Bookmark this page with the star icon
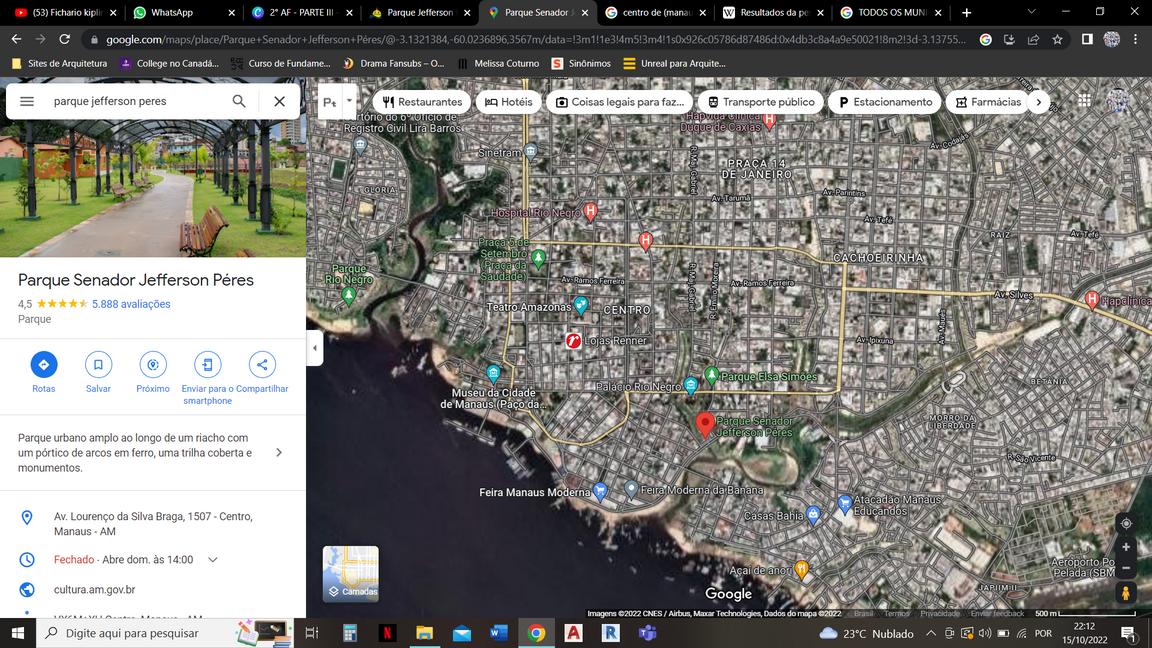1152x648 pixels. click(x=1057, y=40)
